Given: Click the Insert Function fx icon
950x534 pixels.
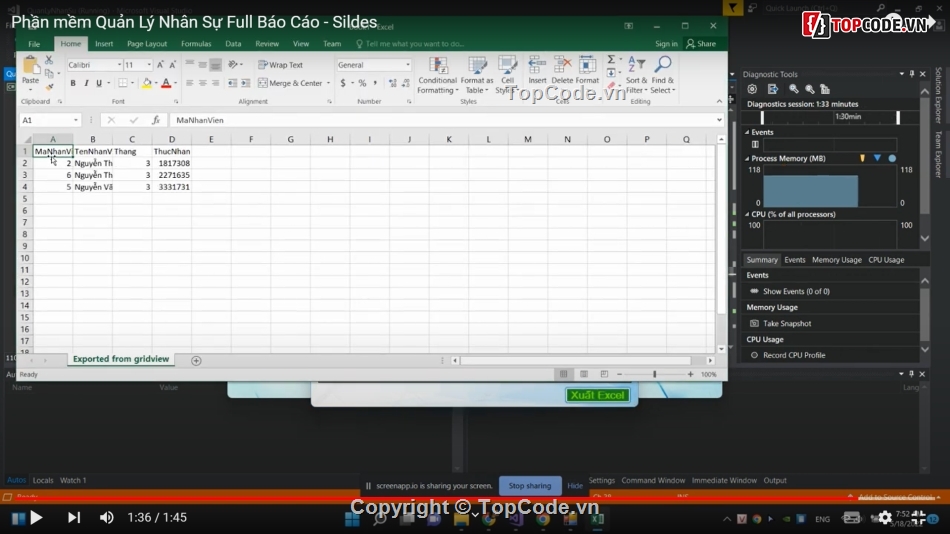Looking at the screenshot, I should click(x=156, y=120).
